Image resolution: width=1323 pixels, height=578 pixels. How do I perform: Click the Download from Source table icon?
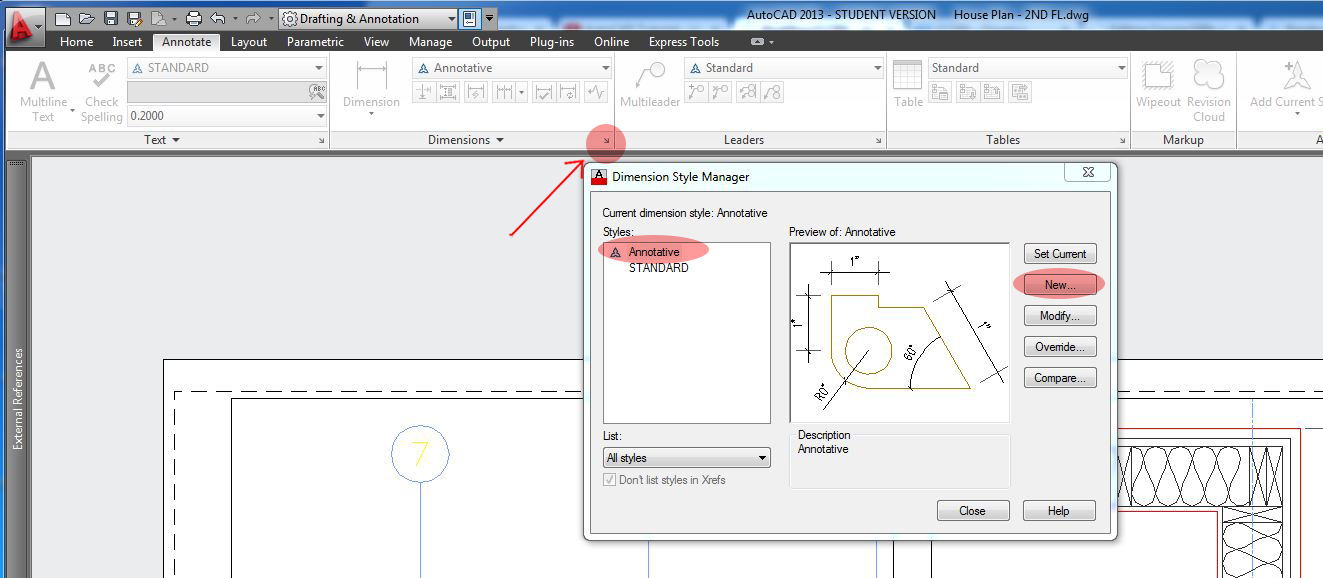click(967, 92)
